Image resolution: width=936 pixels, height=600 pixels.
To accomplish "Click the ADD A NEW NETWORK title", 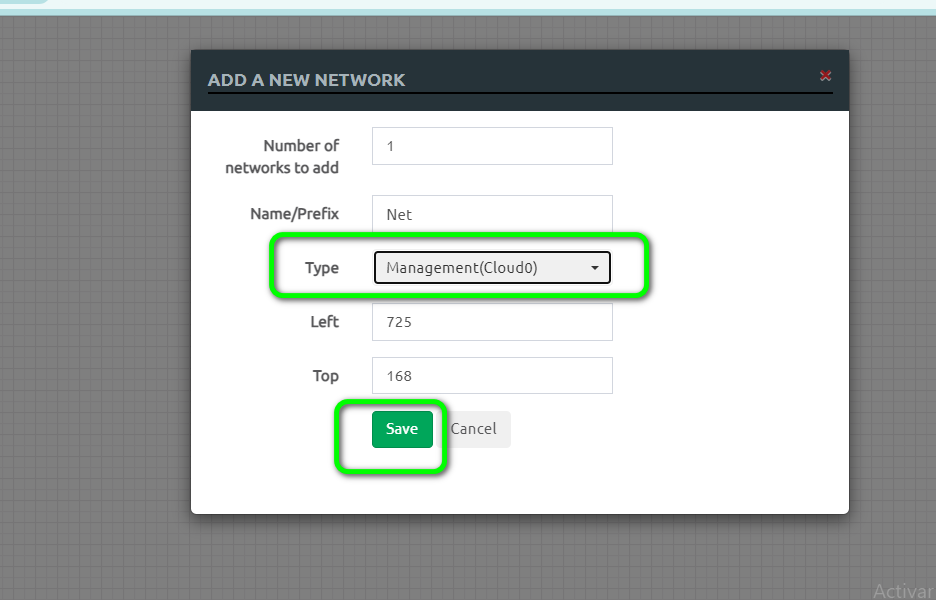I will pyautogui.click(x=306, y=80).
